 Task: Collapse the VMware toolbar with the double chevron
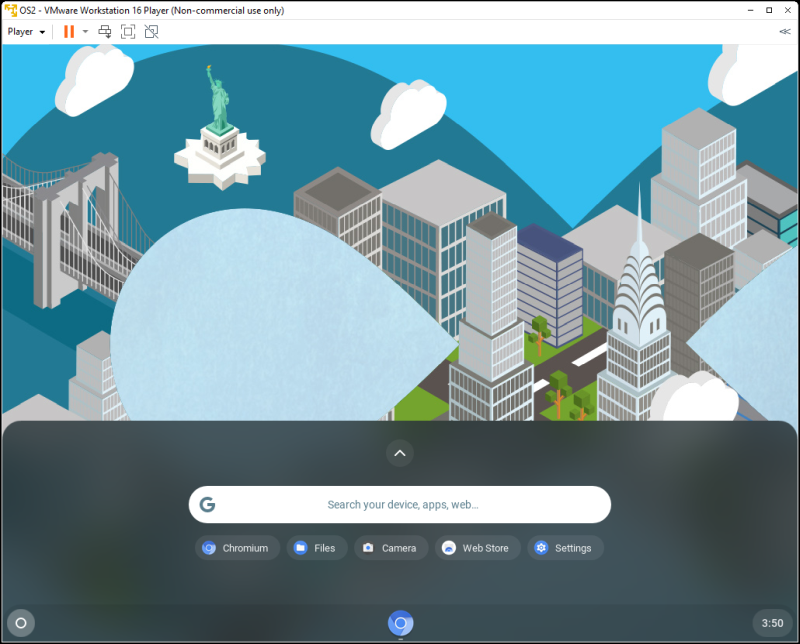tap(785, 32)
